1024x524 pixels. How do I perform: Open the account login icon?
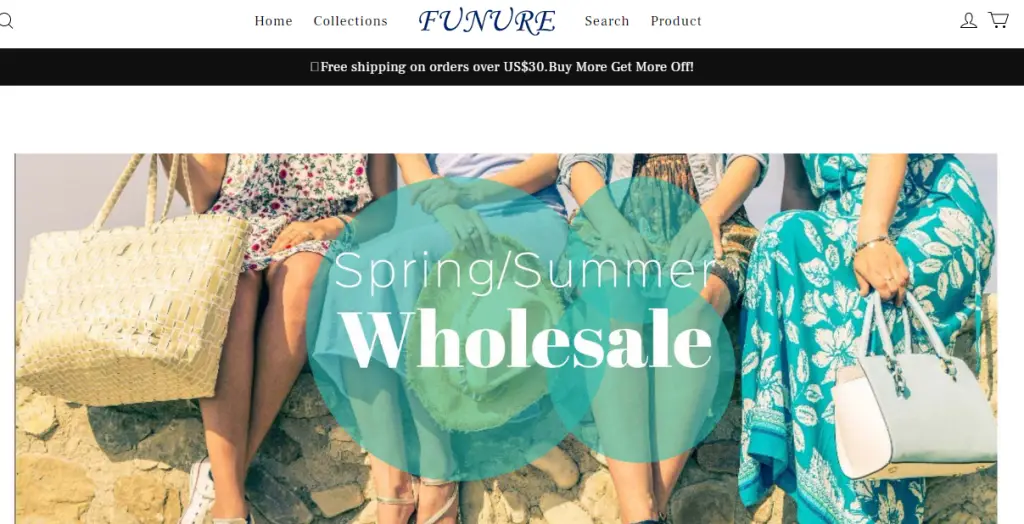tap(968, 21)
